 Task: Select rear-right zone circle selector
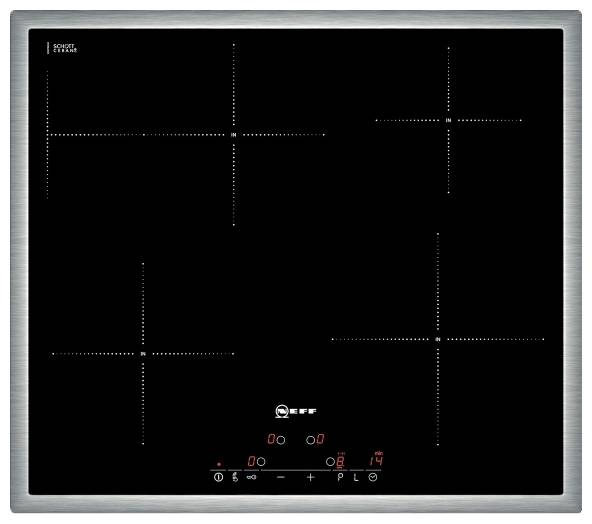click(x=310, y=440)
